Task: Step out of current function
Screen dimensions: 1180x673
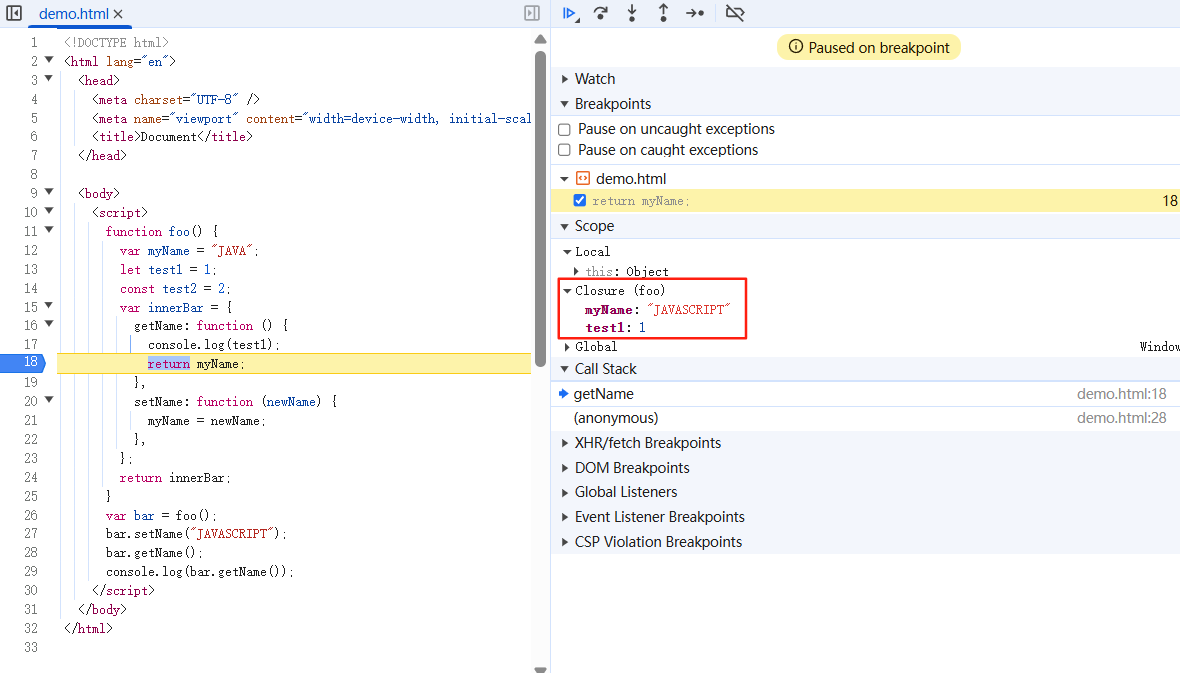Action: pyautogui.click(x=663, y=13)
